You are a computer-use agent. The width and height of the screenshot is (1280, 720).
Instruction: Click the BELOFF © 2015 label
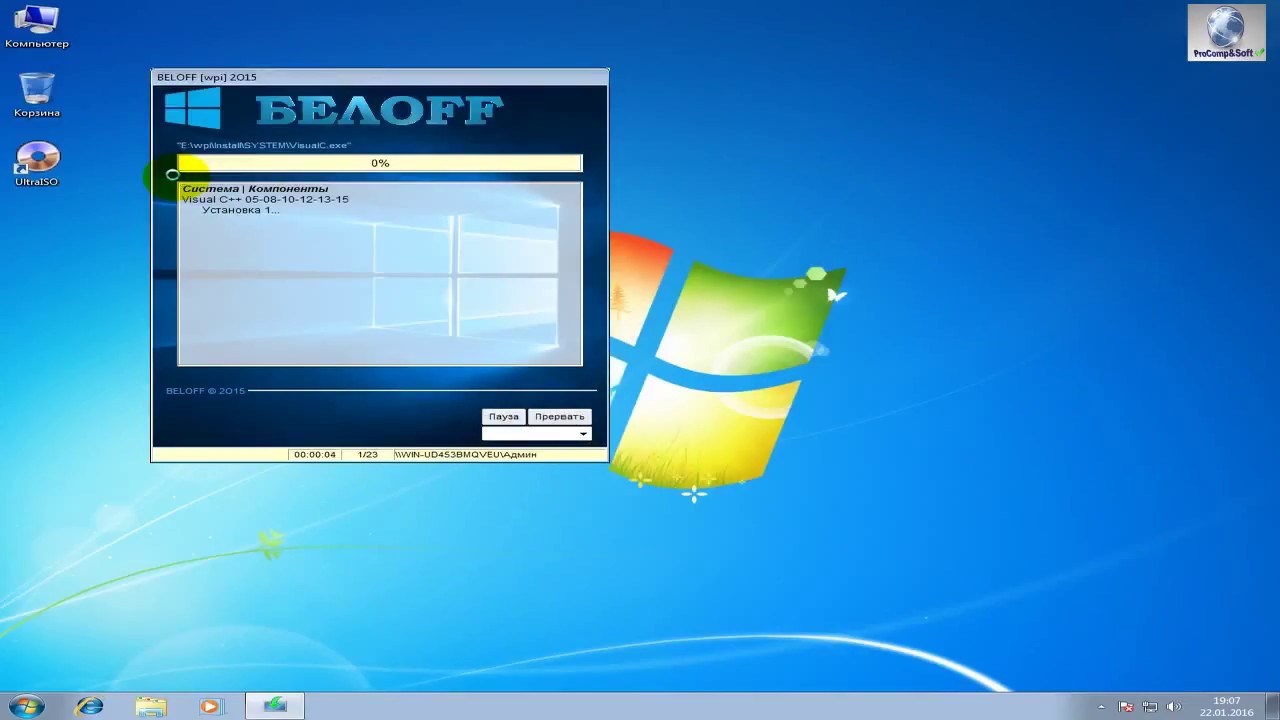205,390
